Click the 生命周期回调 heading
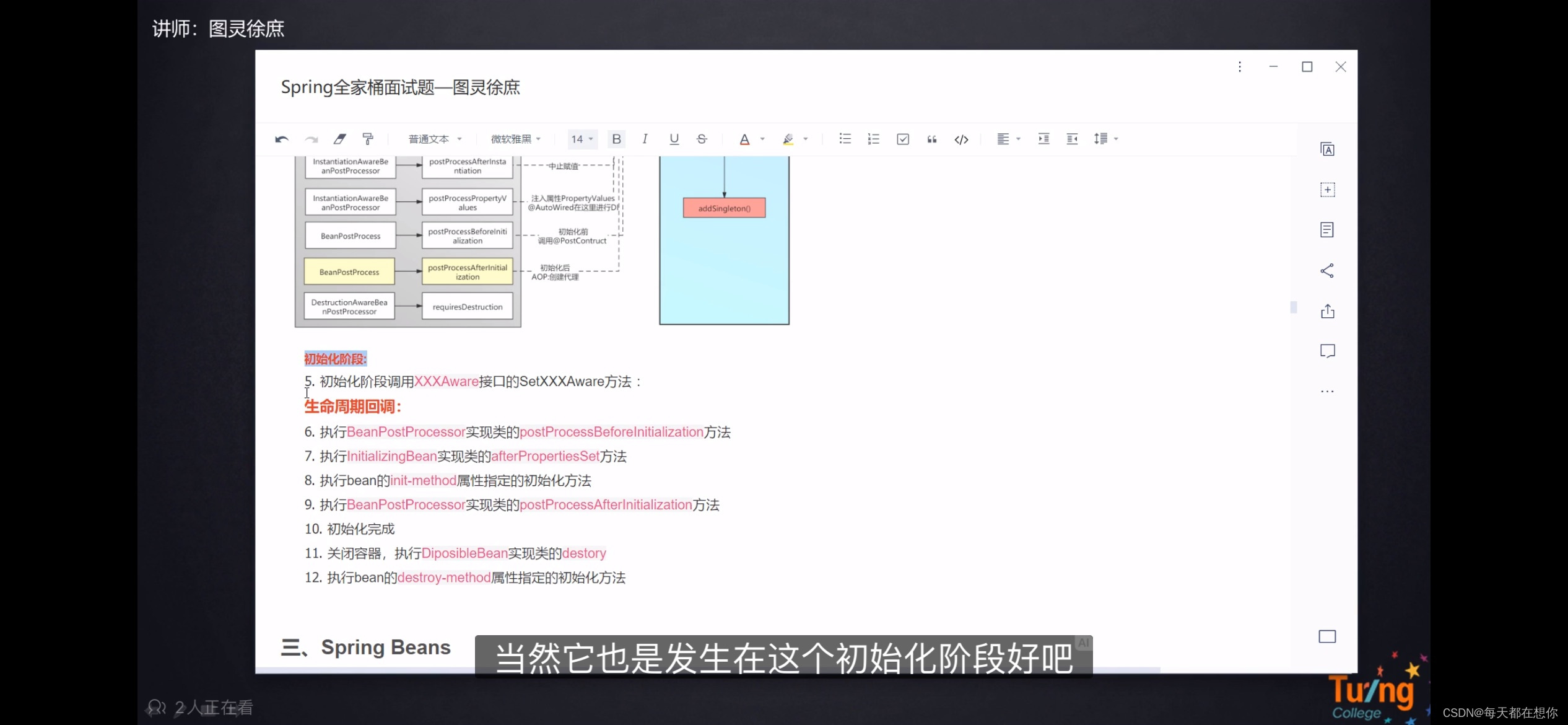1568x725 pixels. (352, 407)
